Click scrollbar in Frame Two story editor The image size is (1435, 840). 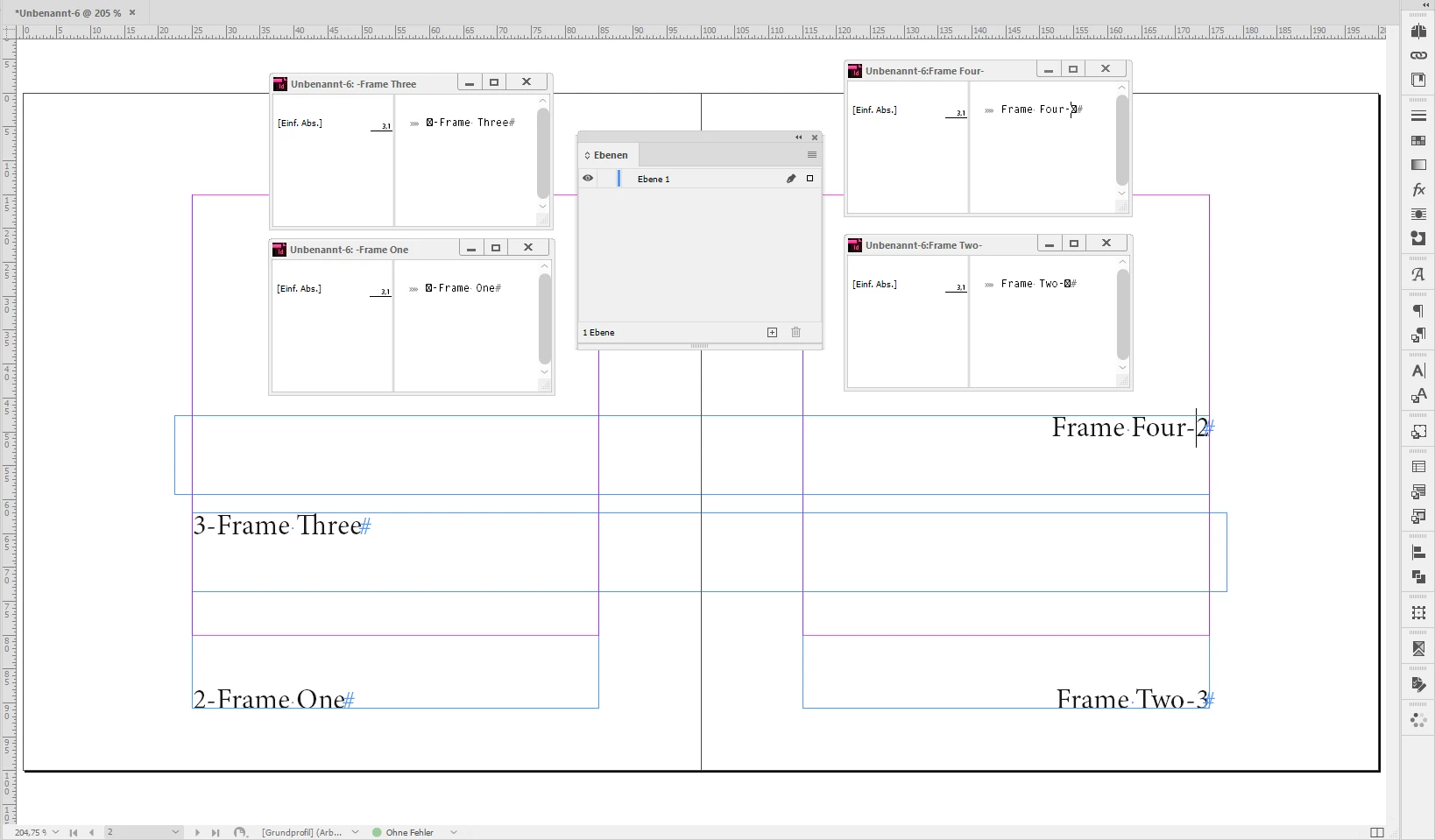pyautogui.click(x=1123, y=314)
